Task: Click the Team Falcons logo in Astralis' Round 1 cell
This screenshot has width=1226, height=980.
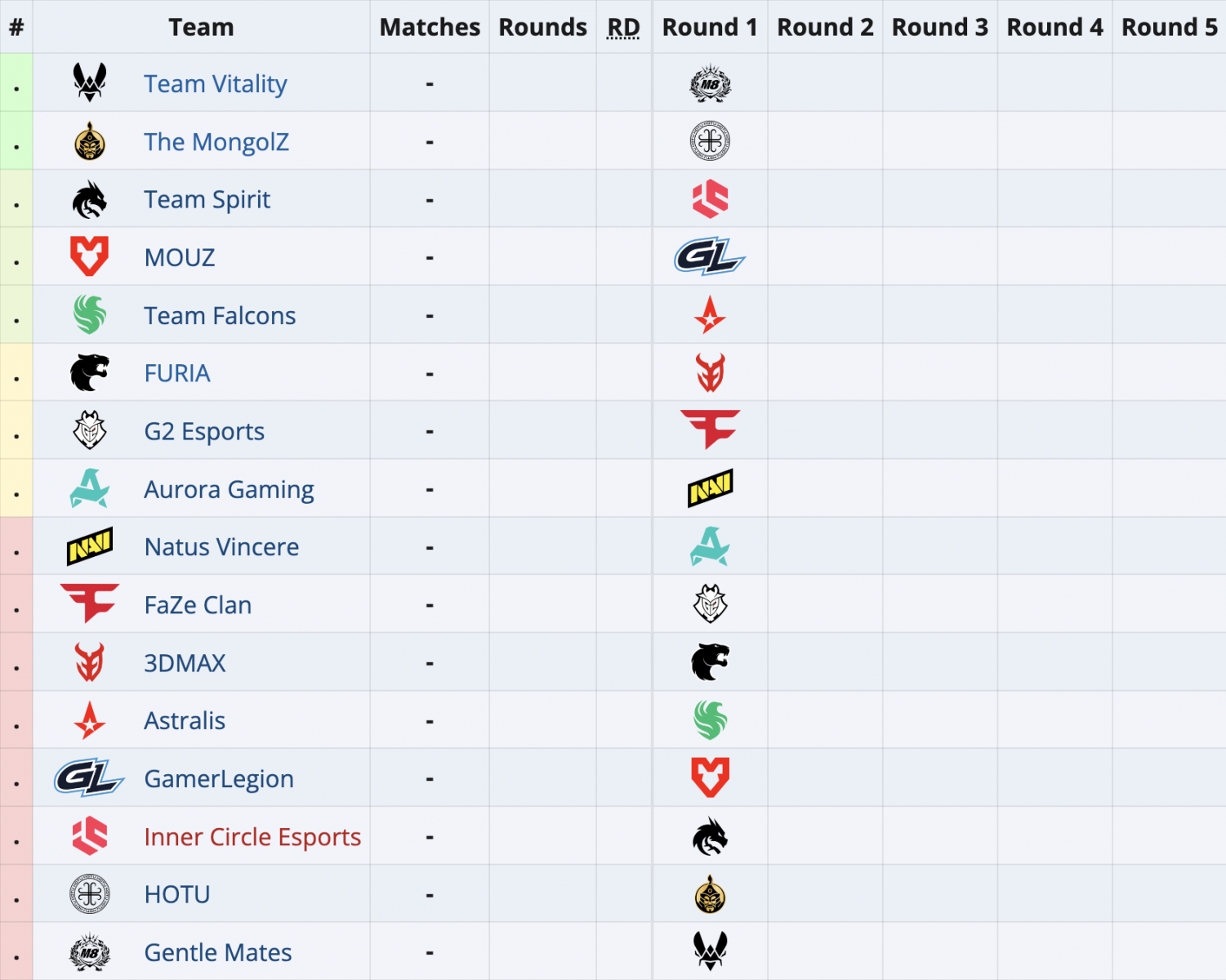Action: tap(710, 720)
